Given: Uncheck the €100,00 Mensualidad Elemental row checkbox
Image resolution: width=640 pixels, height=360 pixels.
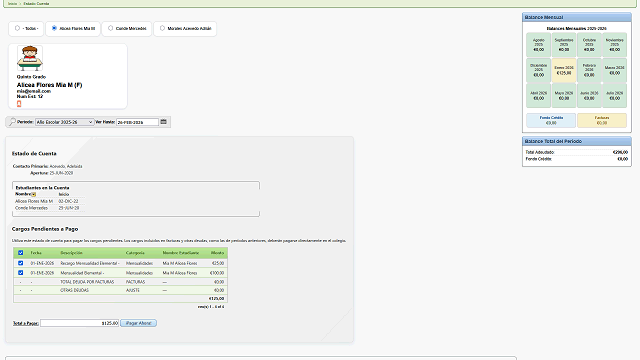Looking at the screenshot, I should click(x=20, y=273).
